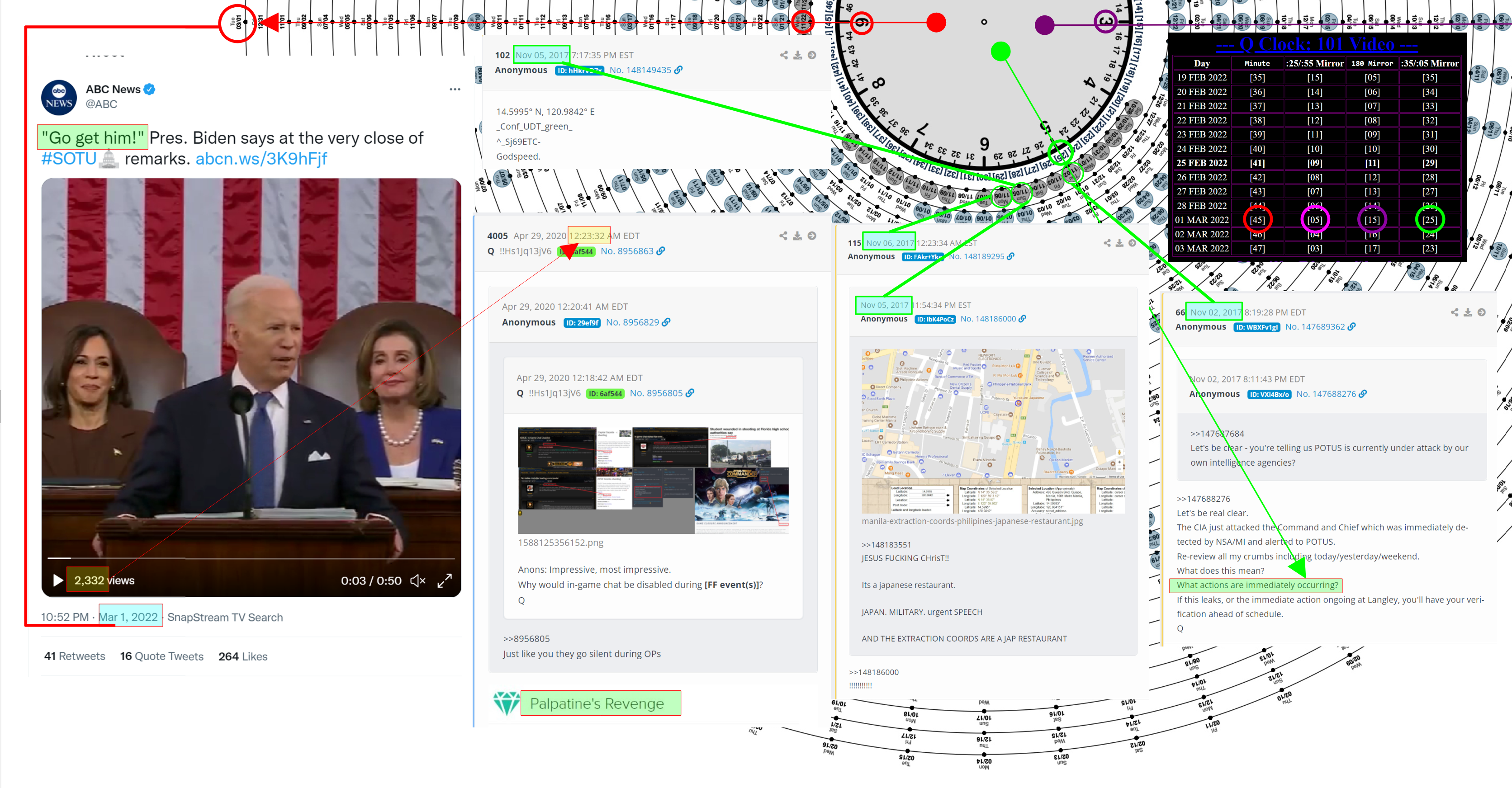Go to post 102 via arrow icon
1512x788 pixels.
(812, 55)
